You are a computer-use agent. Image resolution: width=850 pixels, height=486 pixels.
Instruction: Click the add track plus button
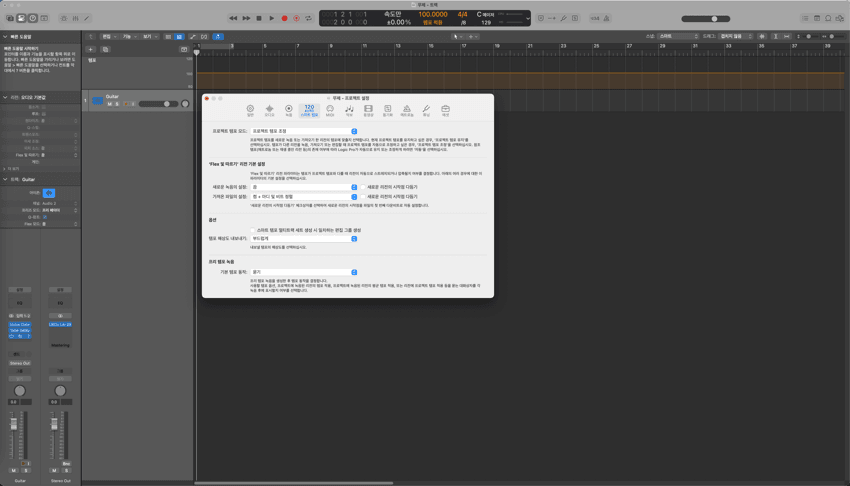pyautogui.click(x=90, y=49)
